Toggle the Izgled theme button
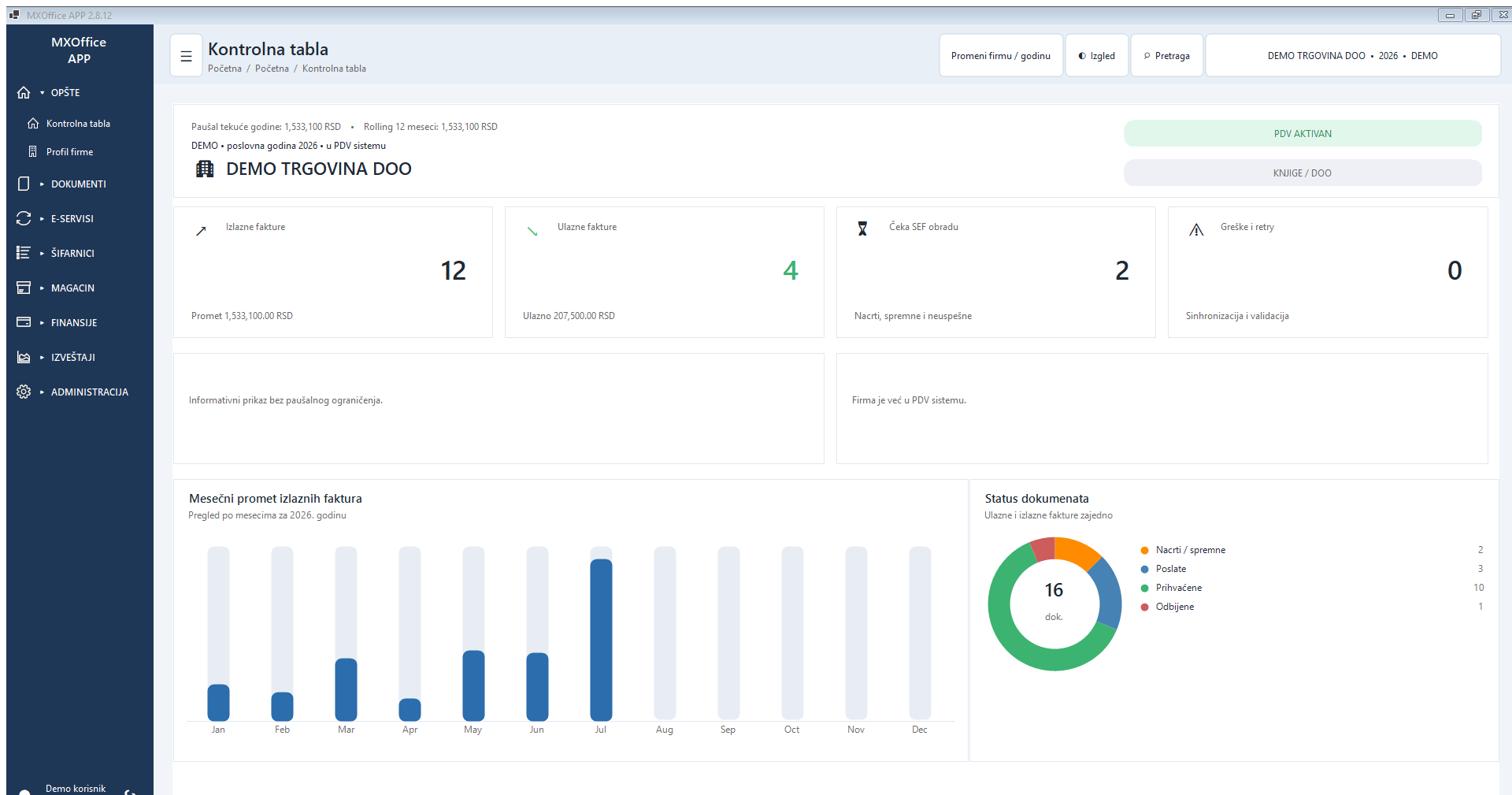The height and width of the screenshot is (795, 1512). [x=1097, y=56]
